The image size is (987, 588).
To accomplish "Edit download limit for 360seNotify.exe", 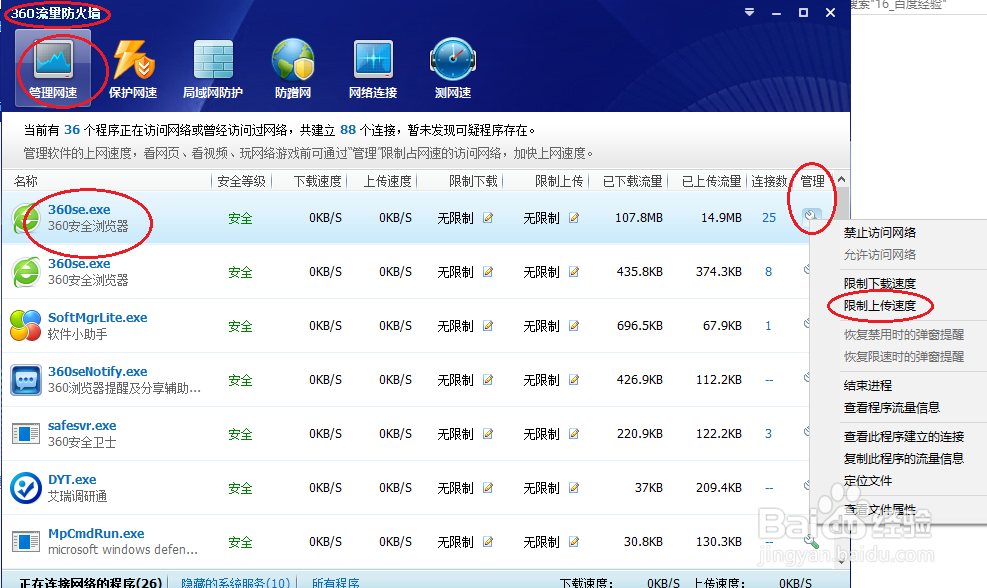I will click(488, 380).
